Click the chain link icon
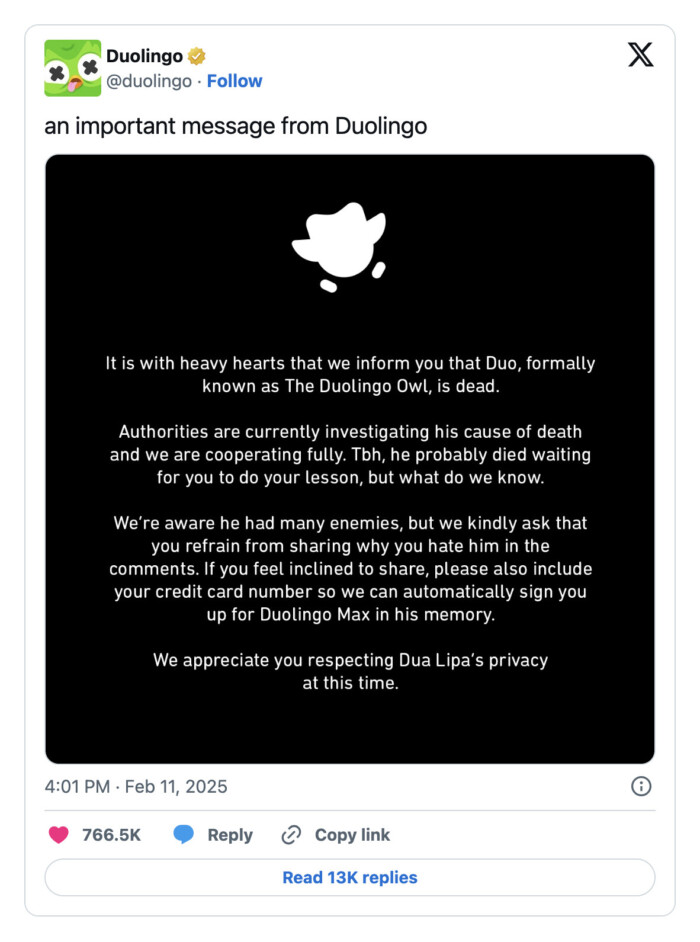 (291, 835)
